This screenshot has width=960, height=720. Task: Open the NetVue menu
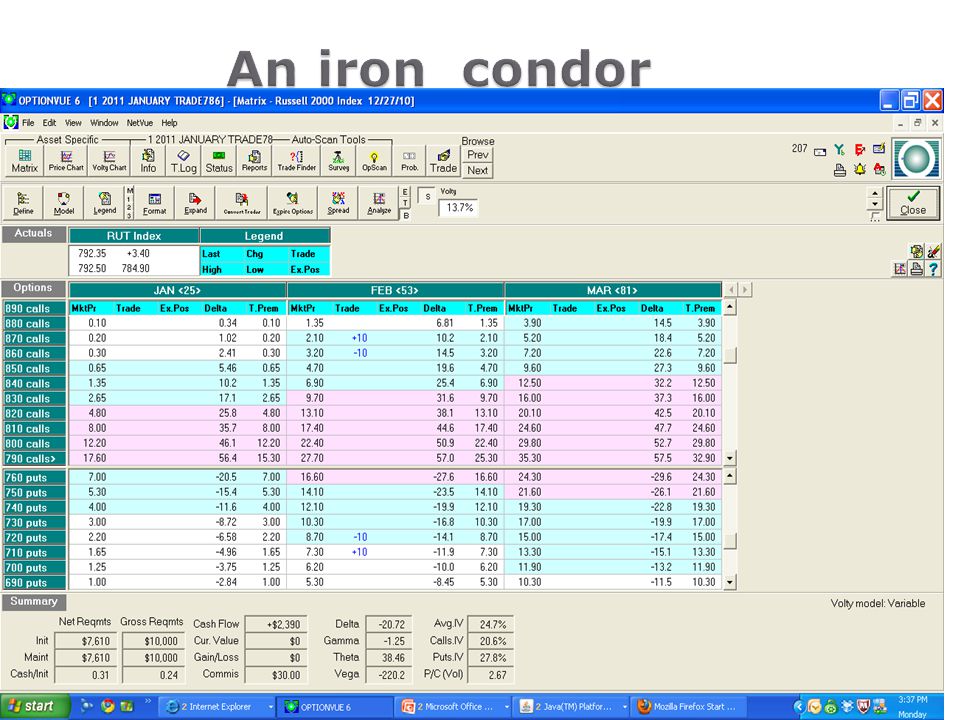(140, 122)
